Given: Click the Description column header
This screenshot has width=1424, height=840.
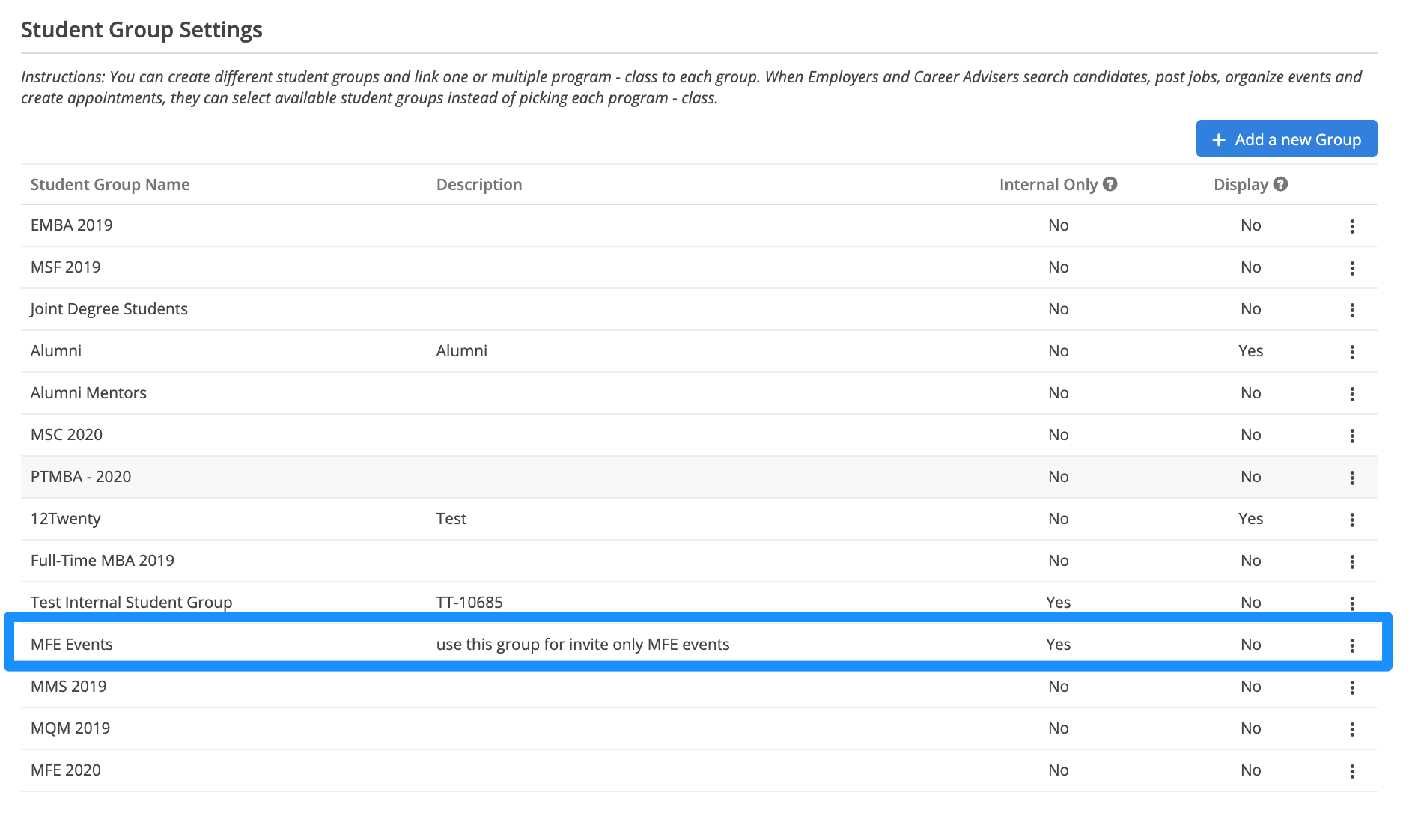Looking at the screenshot, I should (479, 185).
